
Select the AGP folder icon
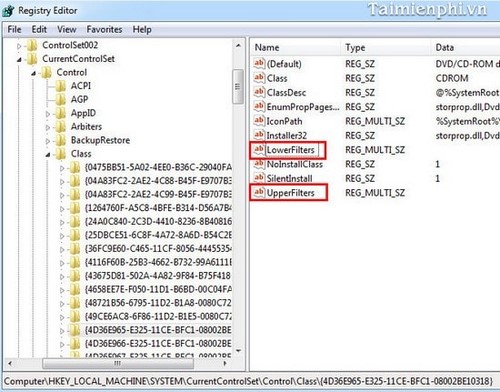tap(61, 99)
